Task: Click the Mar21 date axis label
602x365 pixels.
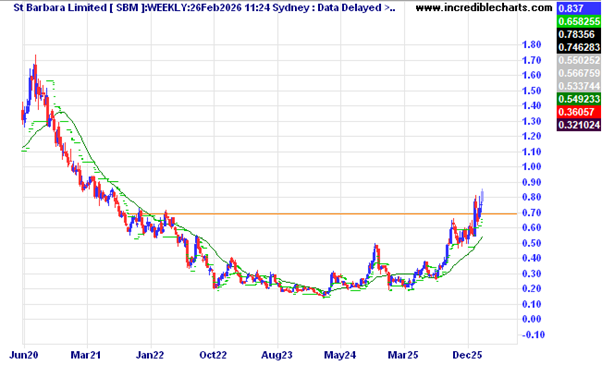Action: pos(86,355)
